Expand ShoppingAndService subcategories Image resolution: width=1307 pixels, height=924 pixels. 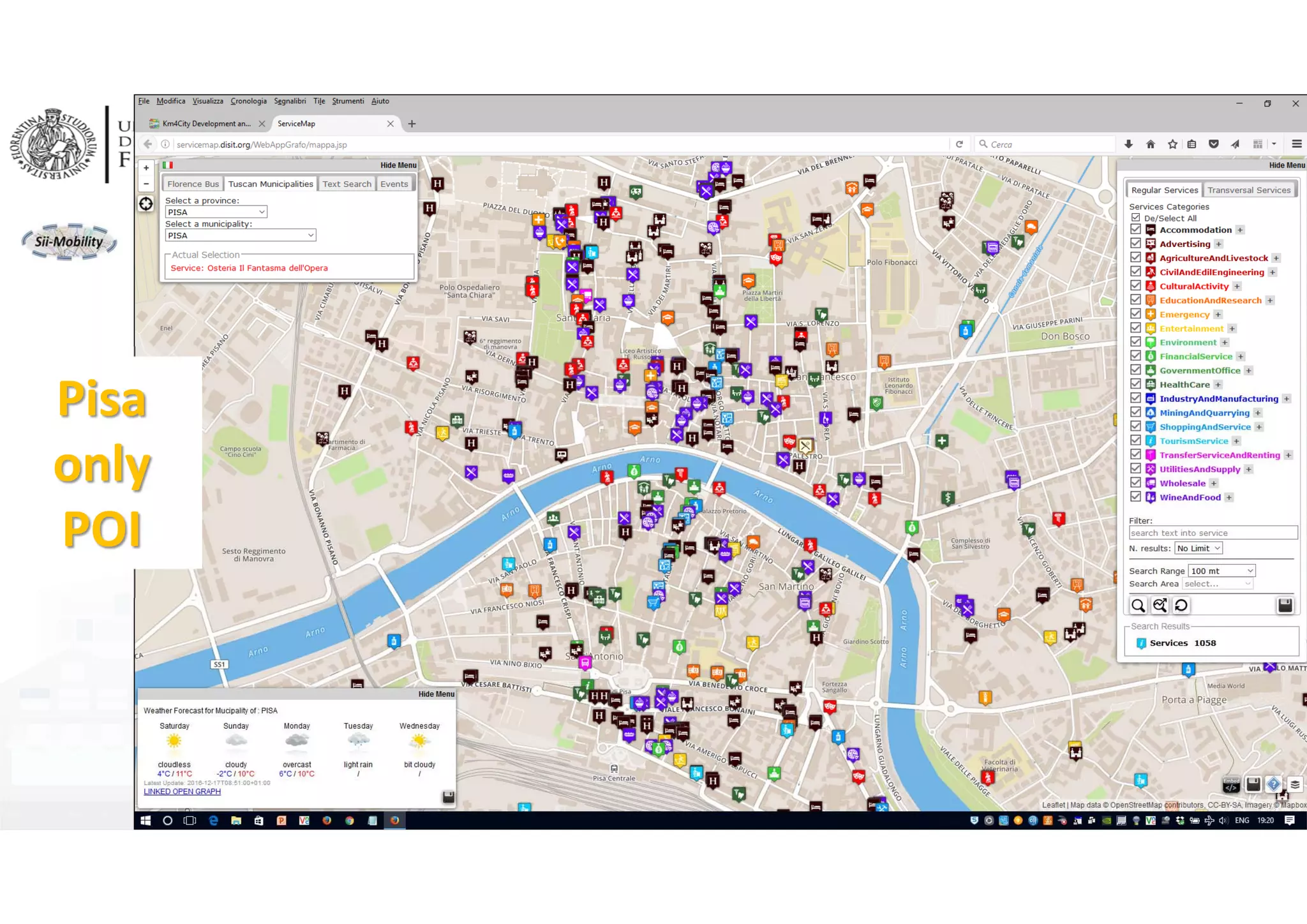click(1259, 427)
